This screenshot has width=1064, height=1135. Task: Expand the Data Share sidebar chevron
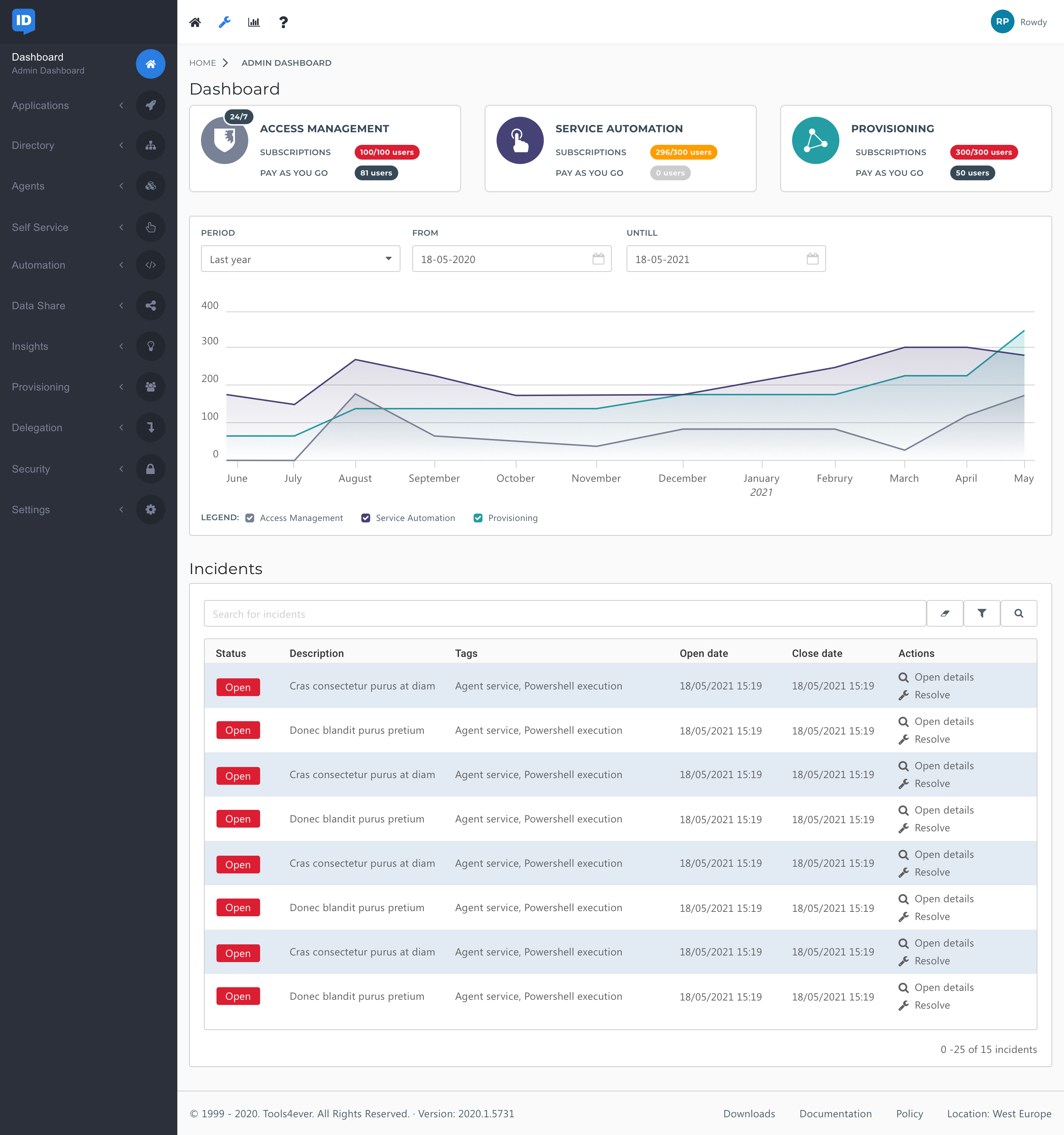pyautogui.click(x=121, y=306)
